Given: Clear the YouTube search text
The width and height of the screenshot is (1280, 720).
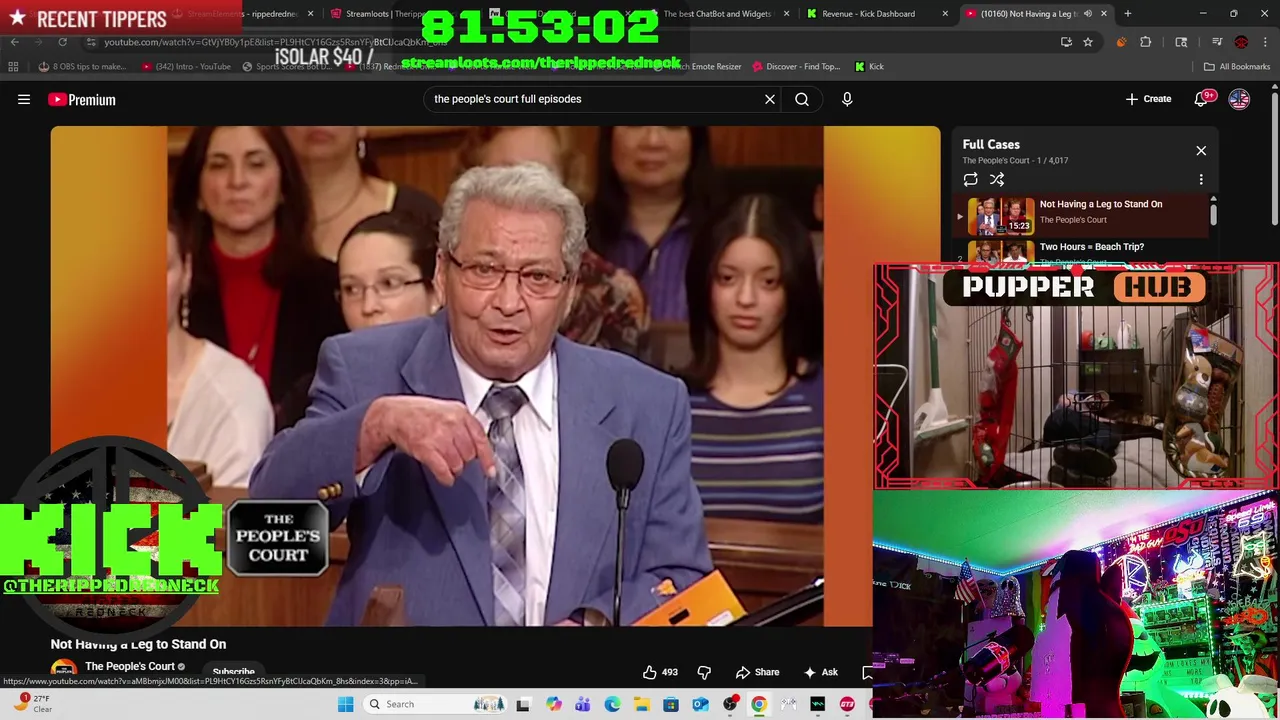Looking at the screenshot, I should (770, 99).
